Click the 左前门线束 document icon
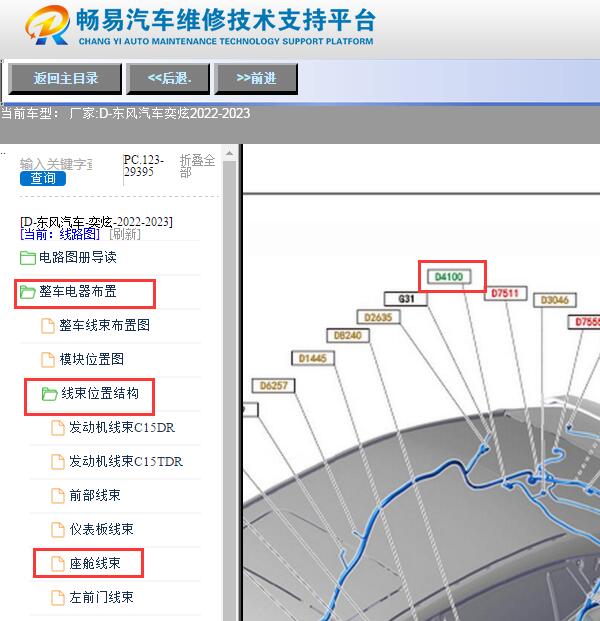This screenshot has width=600, height=621. pyautogui.click(x=58, y=598)
